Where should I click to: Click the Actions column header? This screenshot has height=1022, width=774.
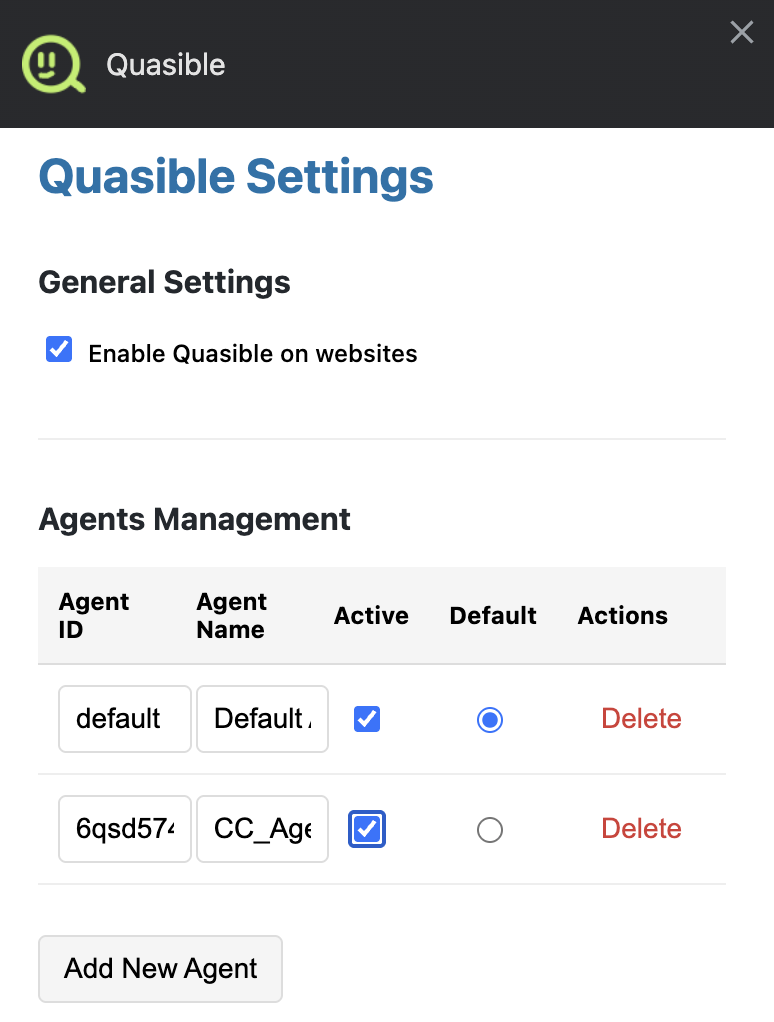click(622, 615)
